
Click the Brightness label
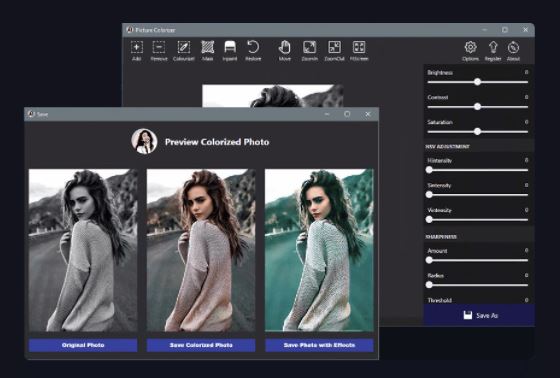point(440,73)
